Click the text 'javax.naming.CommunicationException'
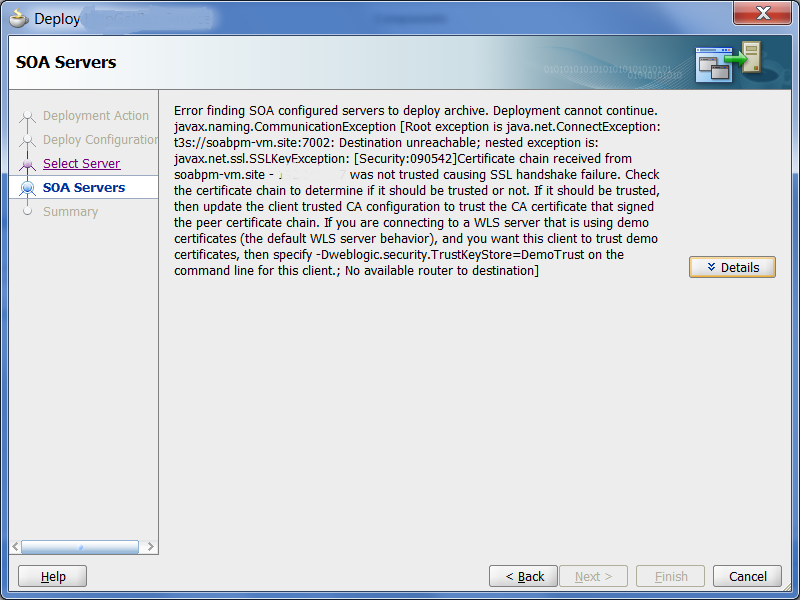This screenshot has height=600, width=800. [285, 127]
